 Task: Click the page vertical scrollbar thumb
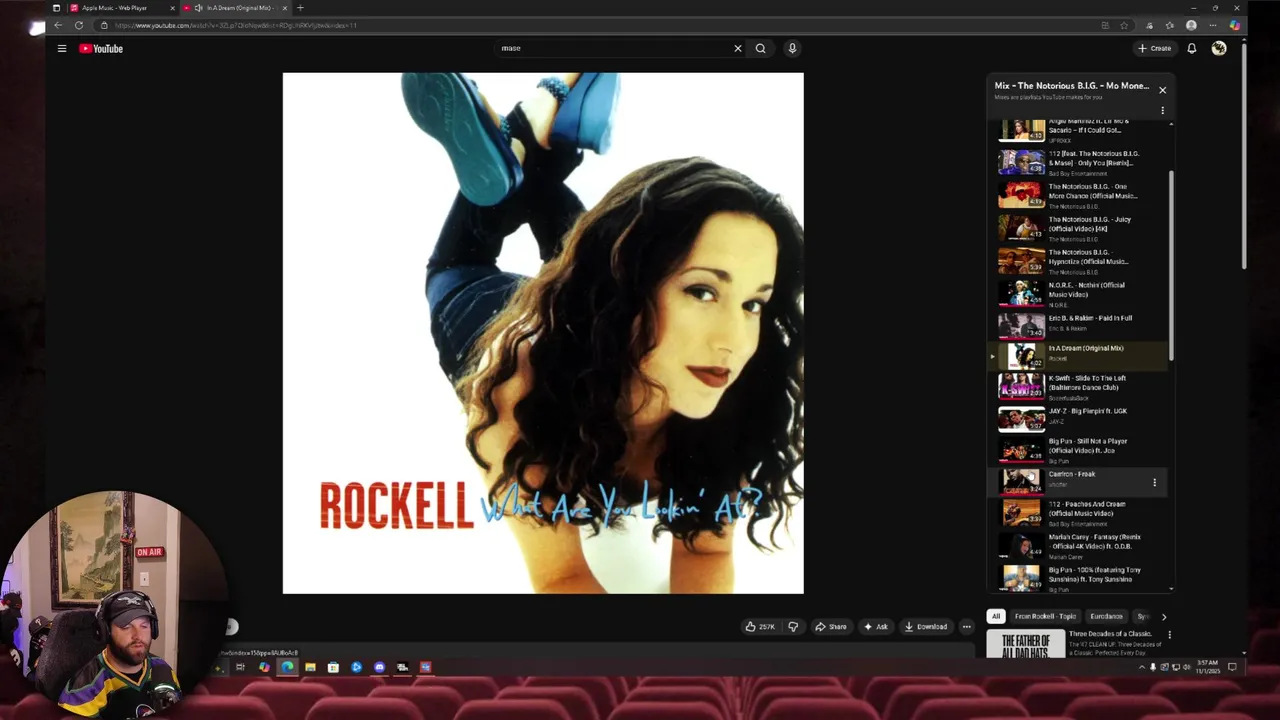click(x=1244, y=155)
